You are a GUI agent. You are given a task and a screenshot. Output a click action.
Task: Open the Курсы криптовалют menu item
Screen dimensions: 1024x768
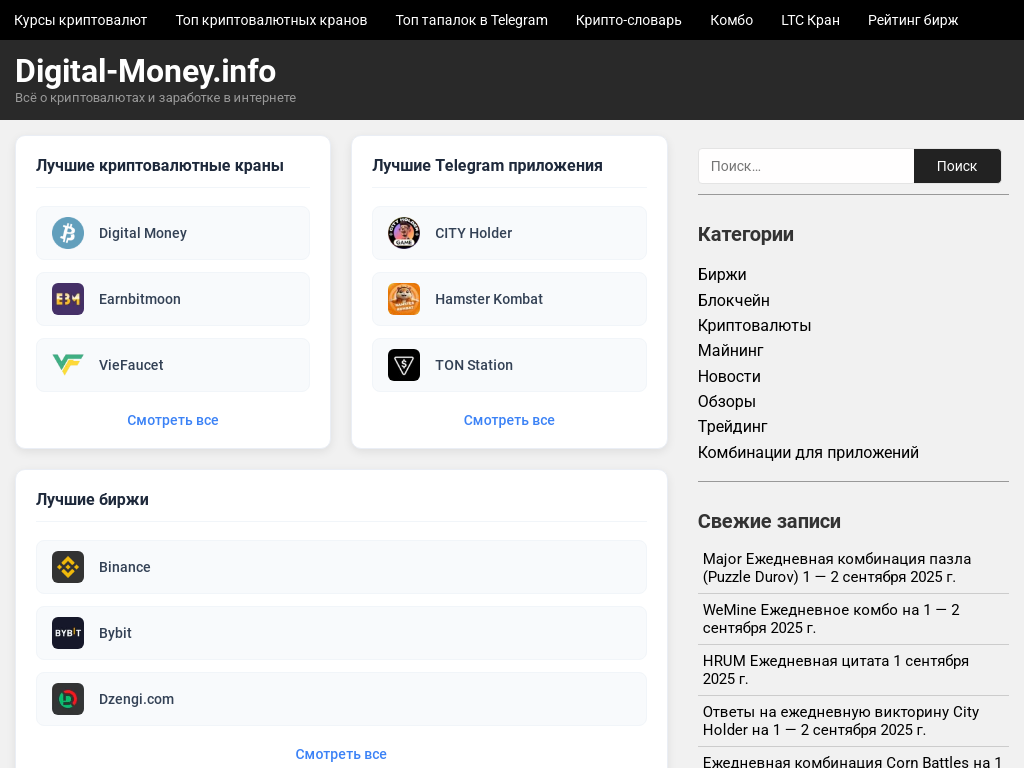(x=80, y=20)
